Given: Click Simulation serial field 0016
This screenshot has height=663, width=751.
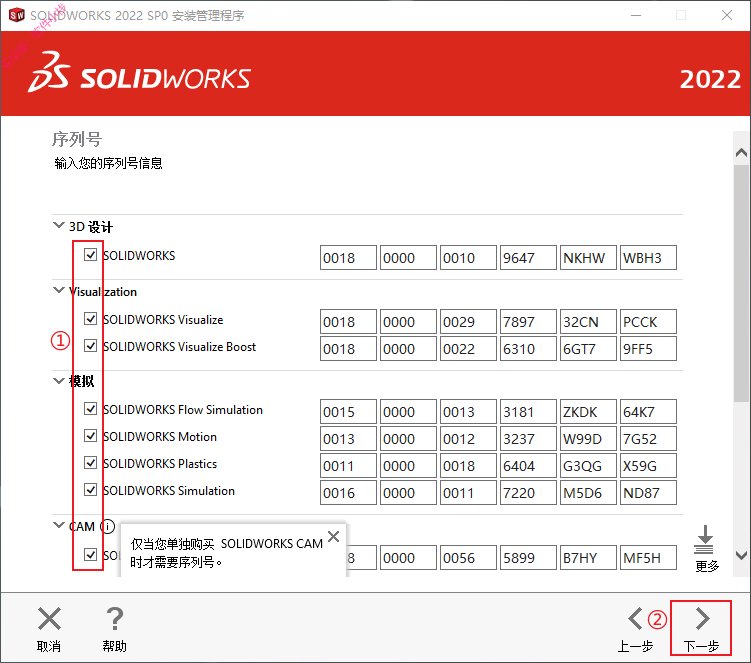Looking at the screenshot, I should tap(348, 492).
